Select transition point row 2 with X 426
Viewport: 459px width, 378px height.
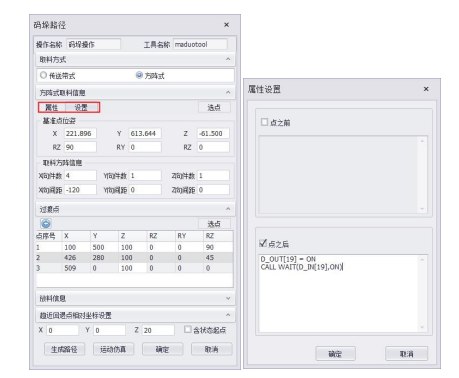134,258
